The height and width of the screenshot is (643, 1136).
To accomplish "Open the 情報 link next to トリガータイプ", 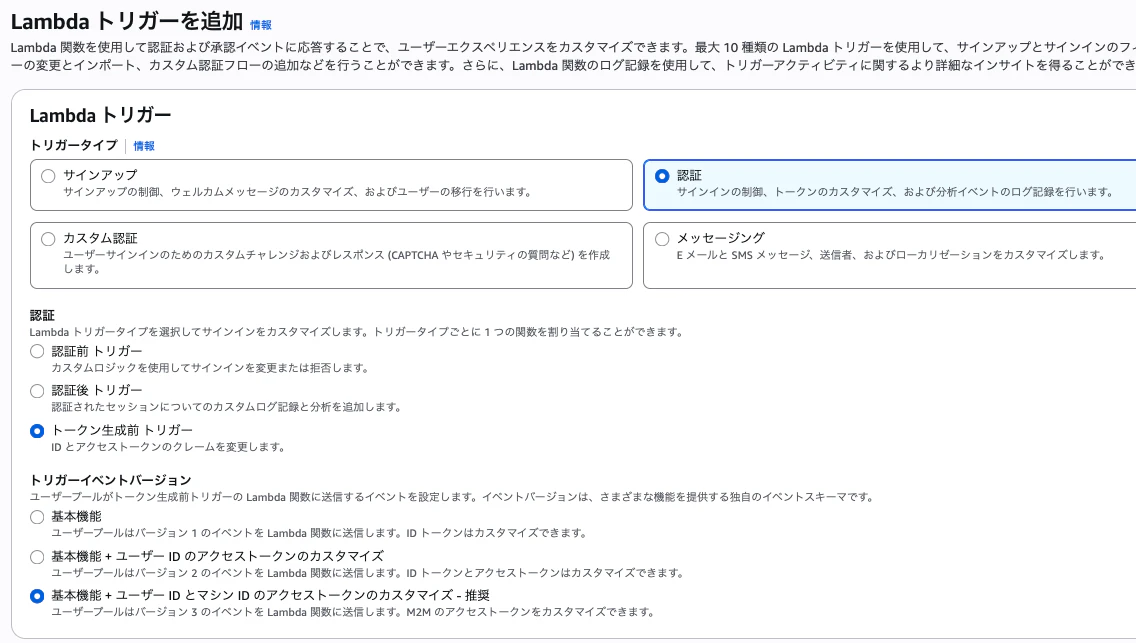I will point(142,147).
